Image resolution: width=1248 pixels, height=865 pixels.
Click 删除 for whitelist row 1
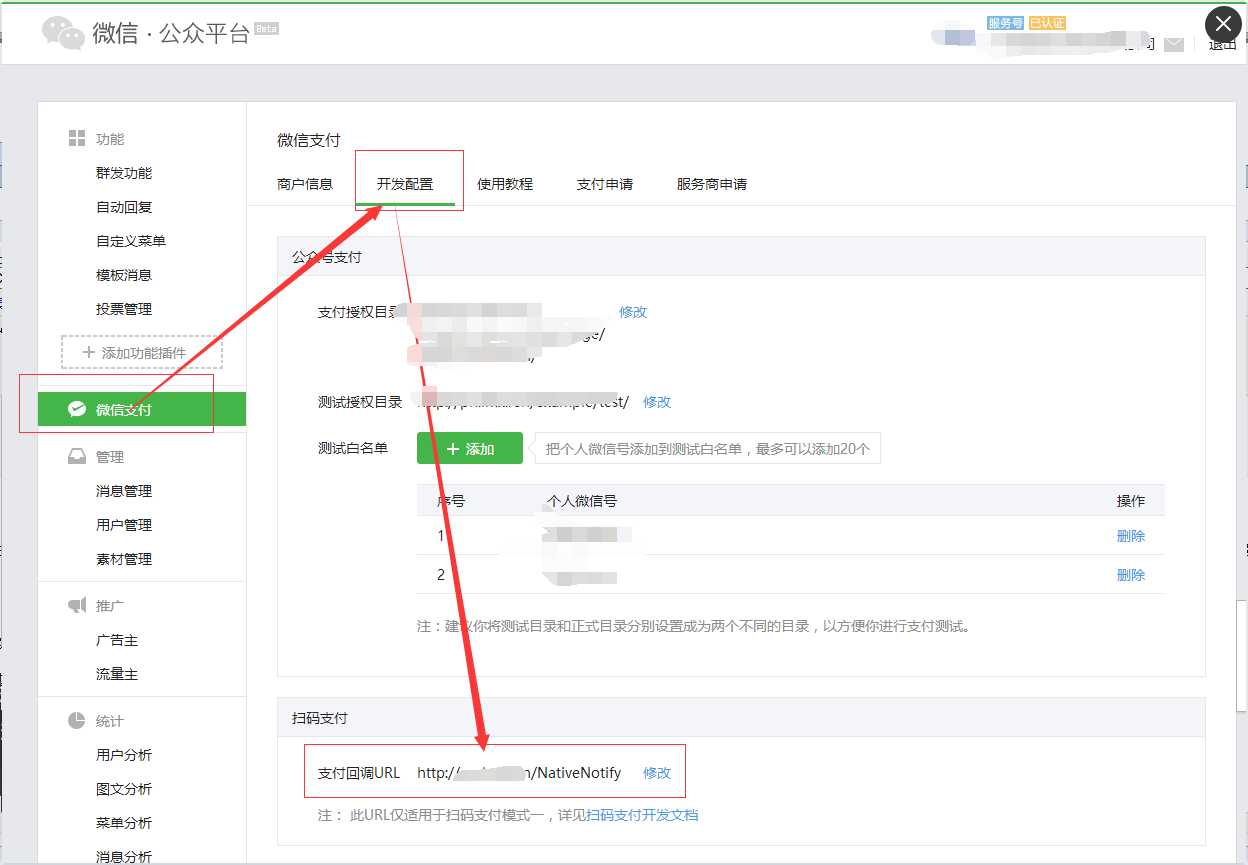click(1131, 536)
